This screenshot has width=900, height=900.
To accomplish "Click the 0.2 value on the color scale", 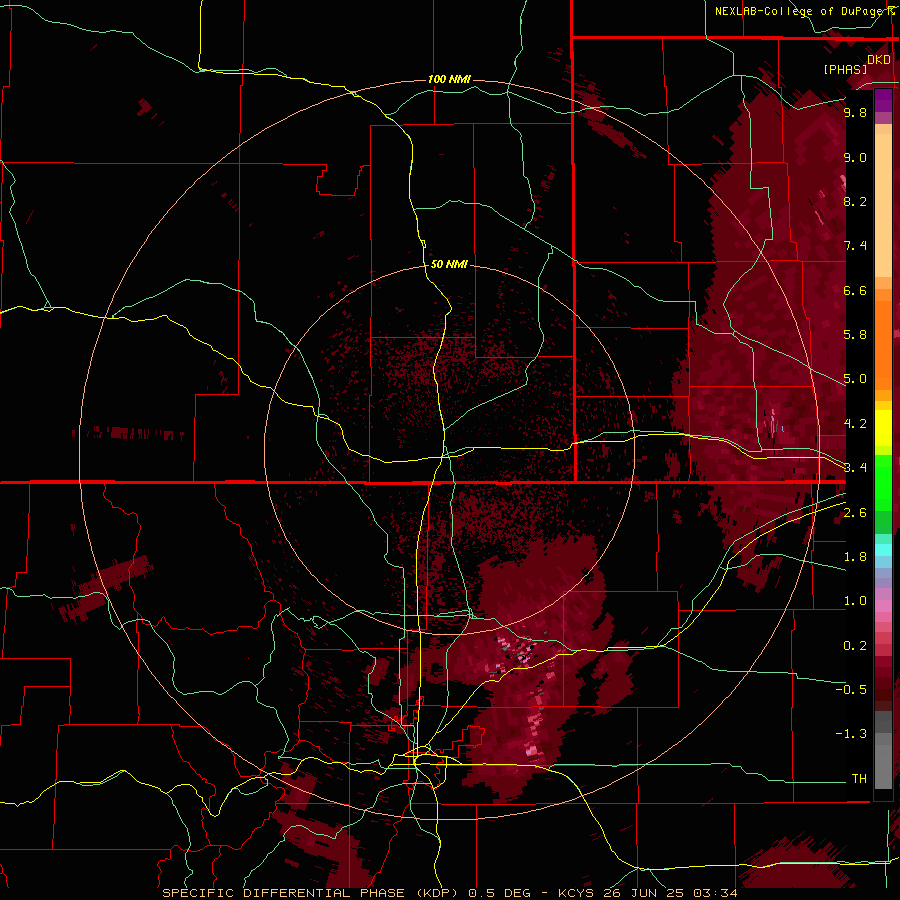I will click(x=855, y=646).
